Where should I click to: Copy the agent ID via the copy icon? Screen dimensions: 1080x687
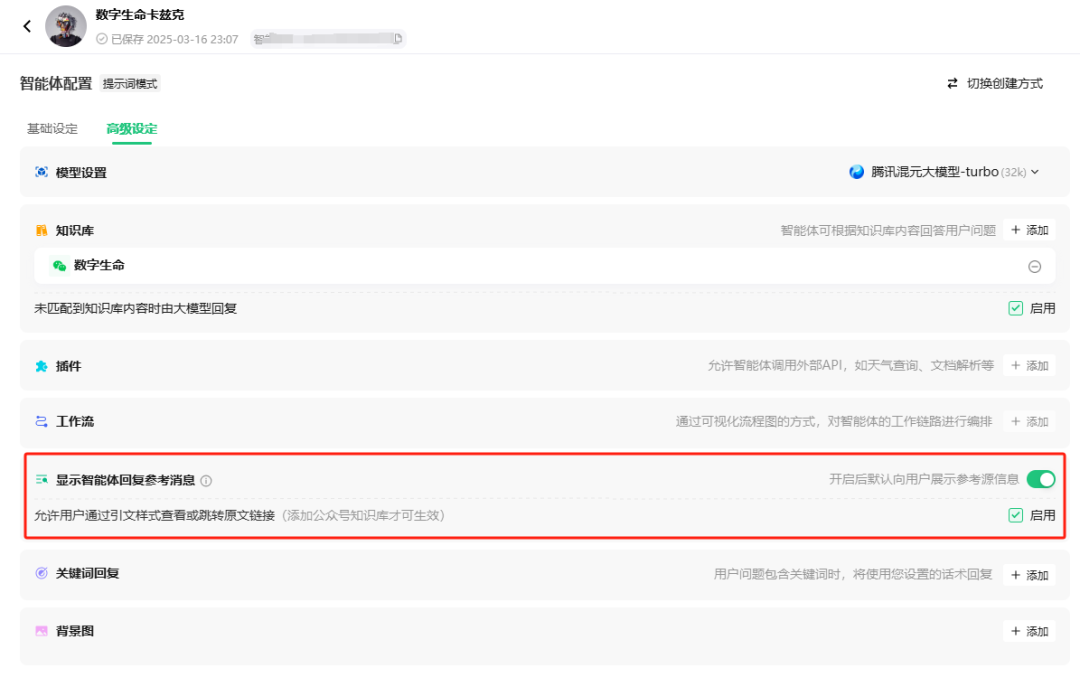pyautogui.click(x=400, y=38)
